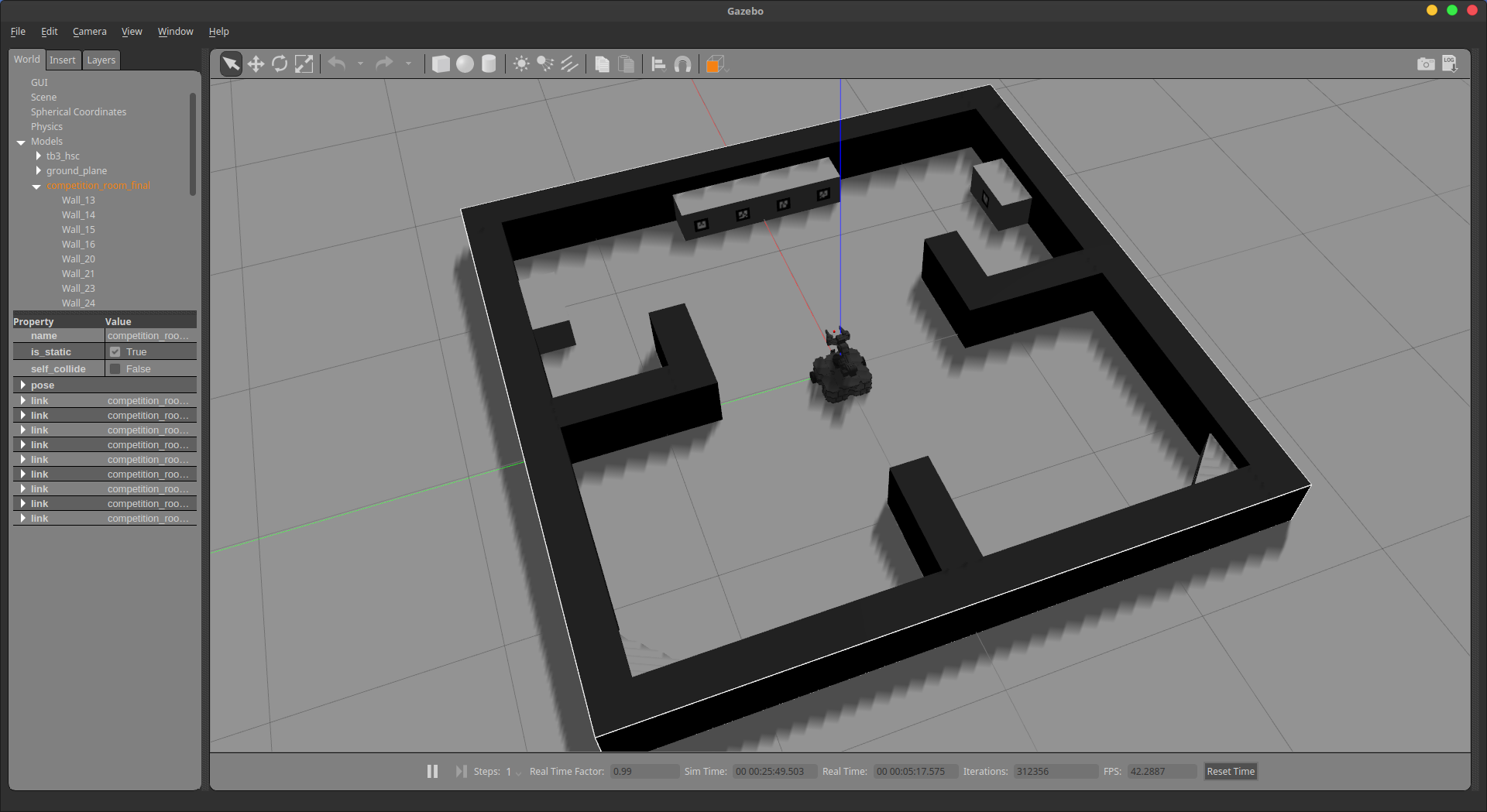The height and width of the screenshot is (812, 1487).
Task: Add a point light
Action: (x=521, y=64)
